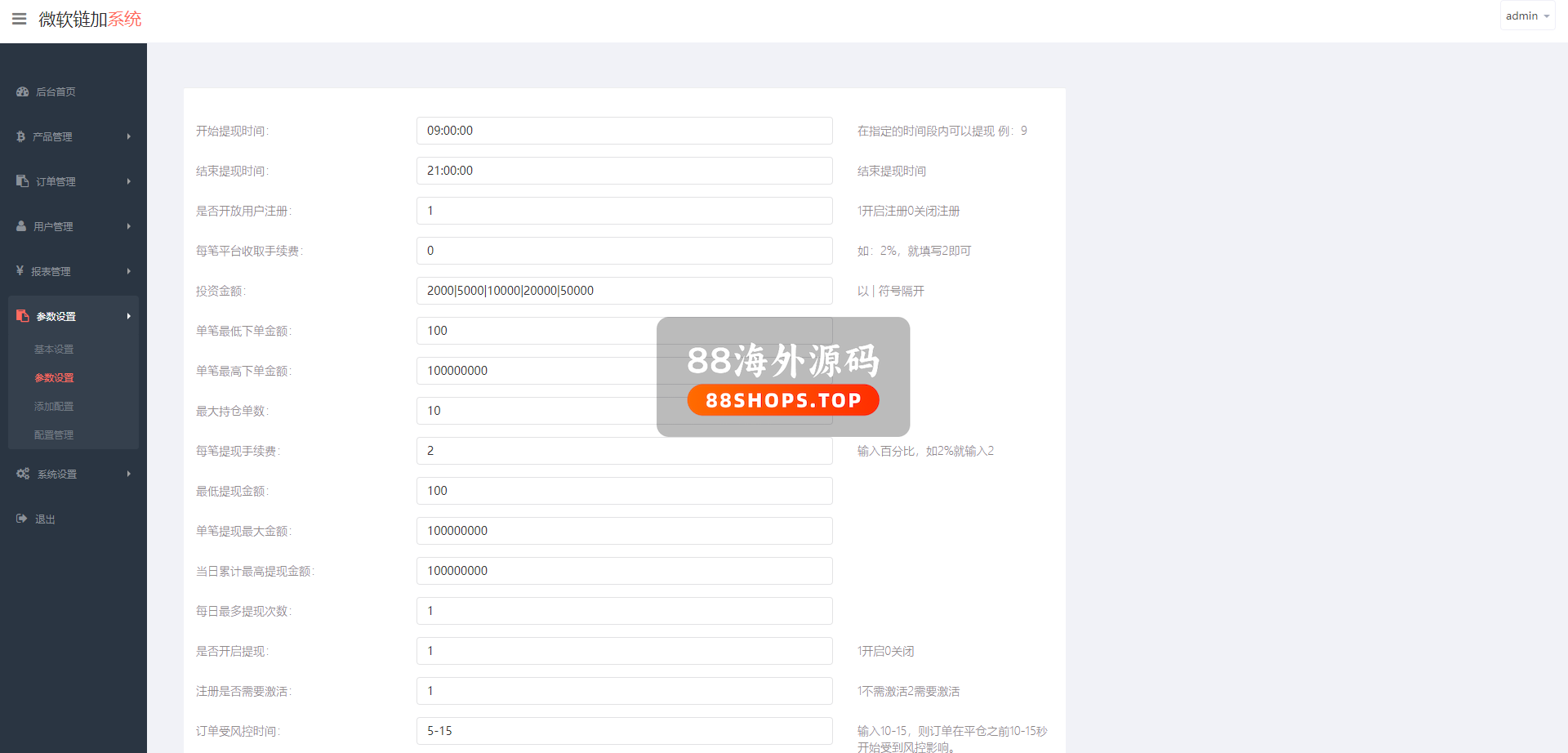
Task: Open 配置管理 submenu item
Action: [x=54, y=434]
